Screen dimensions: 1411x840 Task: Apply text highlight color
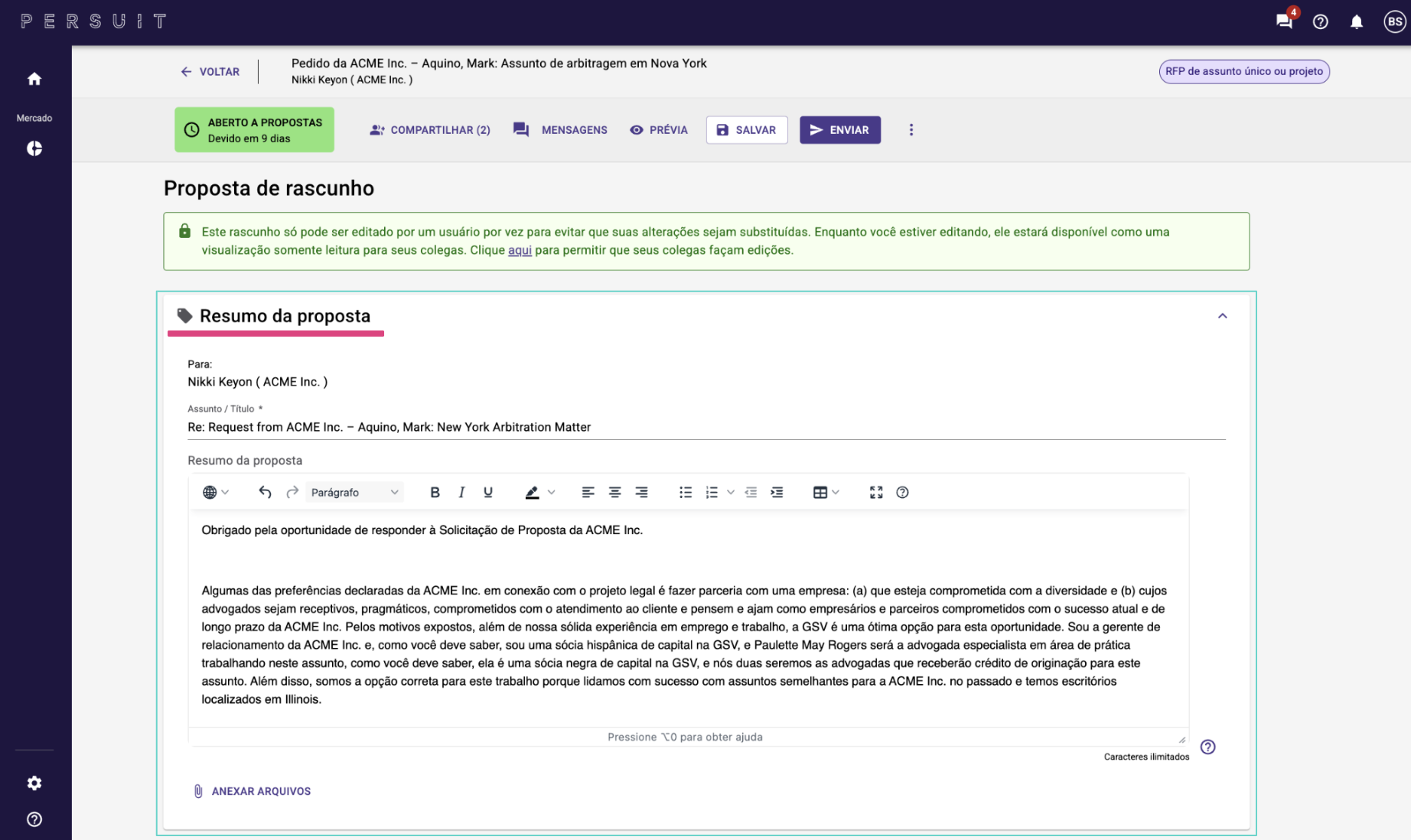pyautogui.click(x=532, y=492)
